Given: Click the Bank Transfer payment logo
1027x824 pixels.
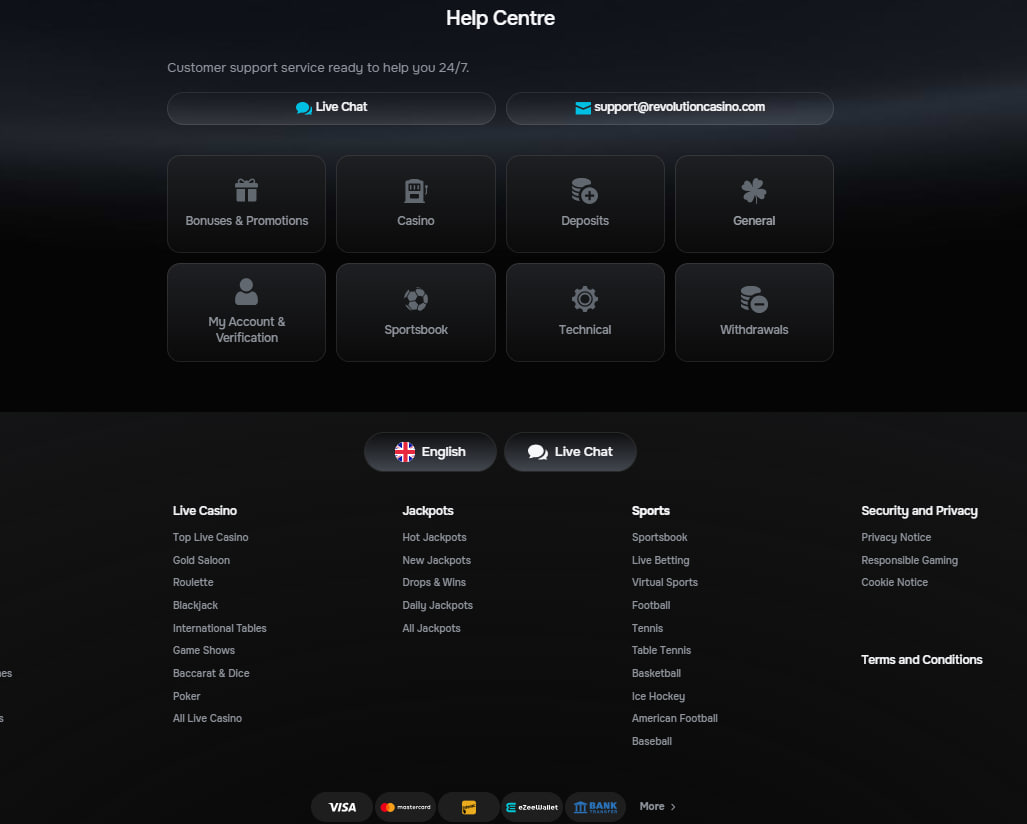Looking at the screenshot, I should click(596, 807).
